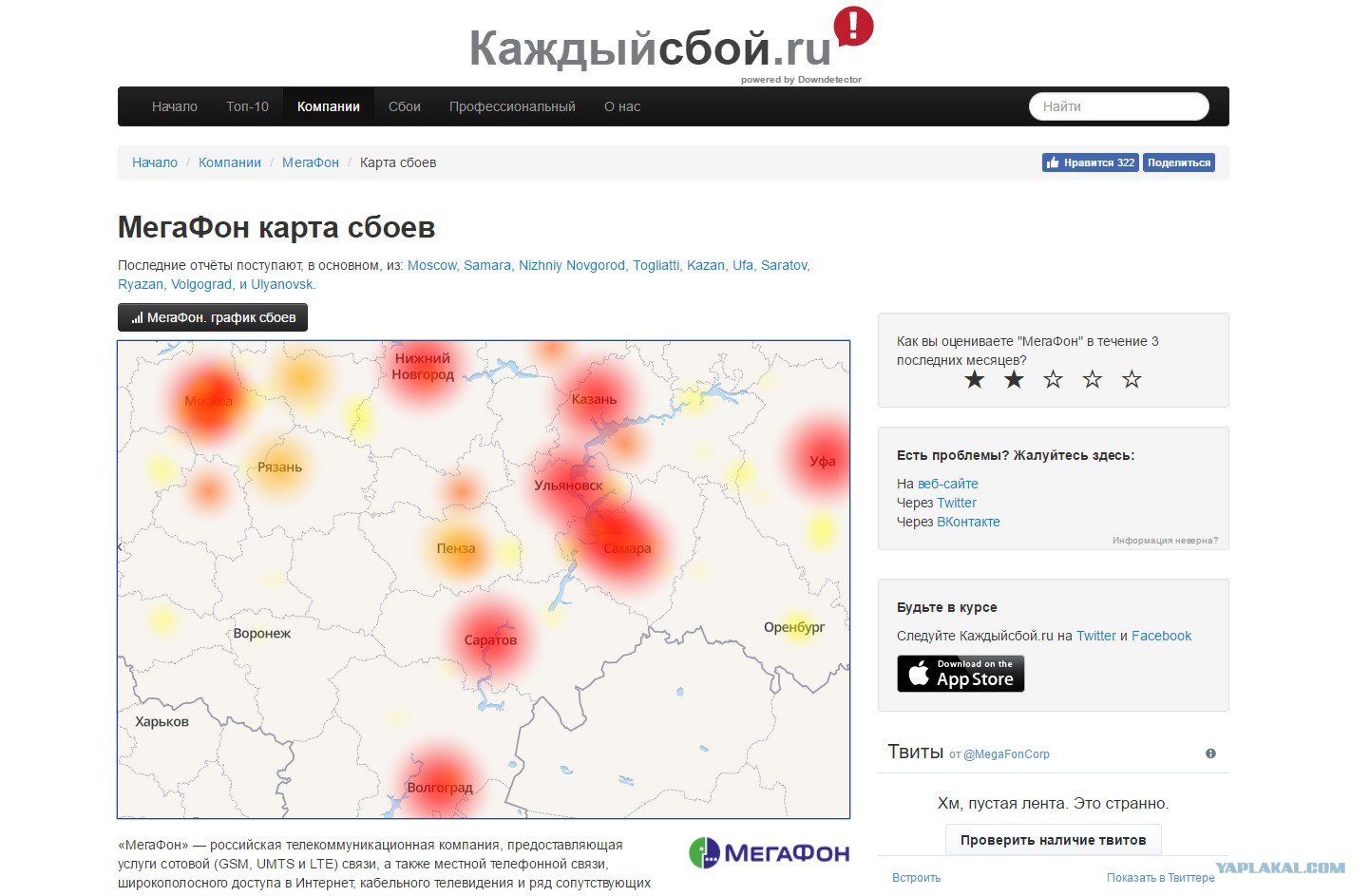Open the Download on the App Store badge
Viewport: 1370px width, 896px height.
(961, 674)
